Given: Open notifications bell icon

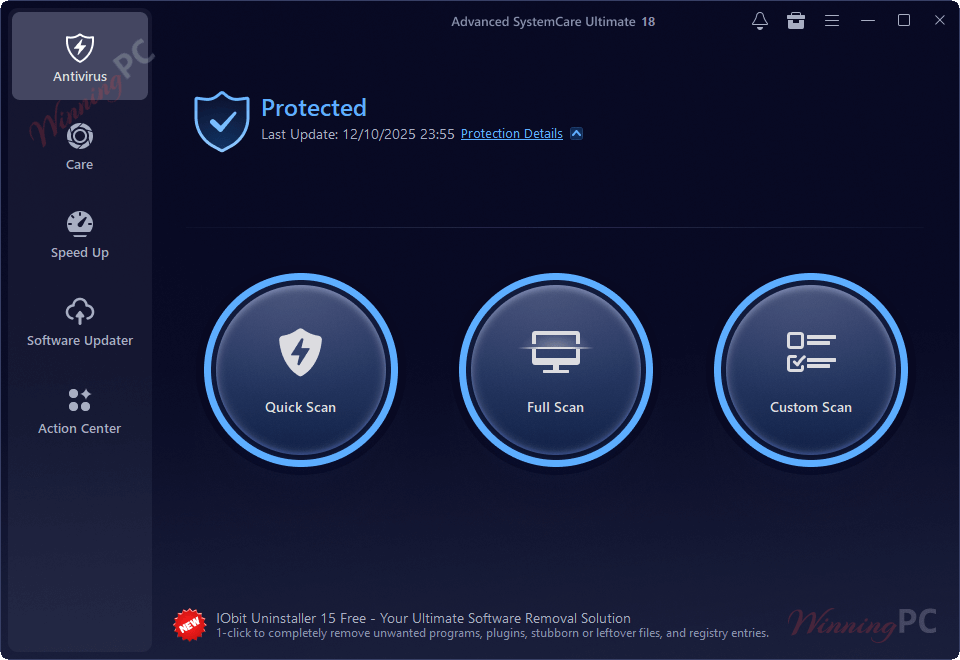Looking at the screenshot, I should (760, 21).
